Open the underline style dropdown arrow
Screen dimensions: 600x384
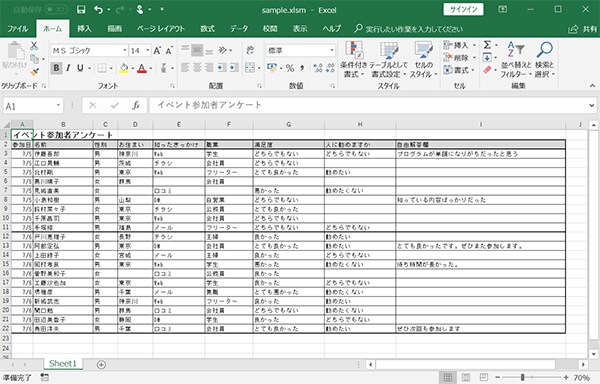90,68
